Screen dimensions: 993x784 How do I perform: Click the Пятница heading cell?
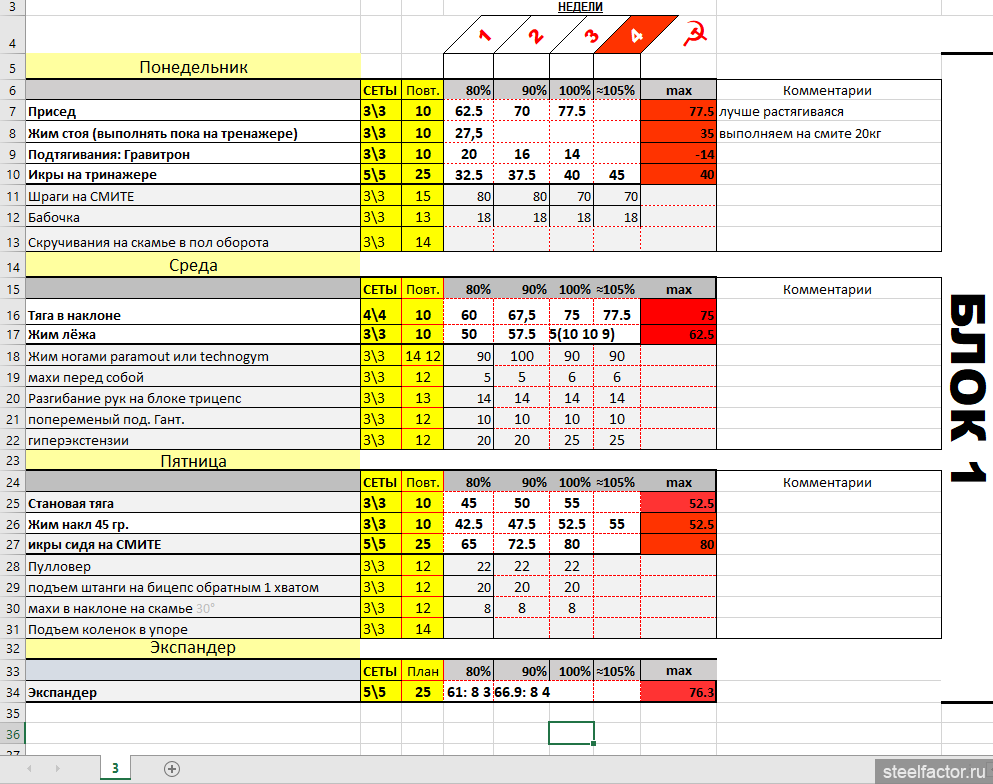pyautogui.click(x=193, y=461)
